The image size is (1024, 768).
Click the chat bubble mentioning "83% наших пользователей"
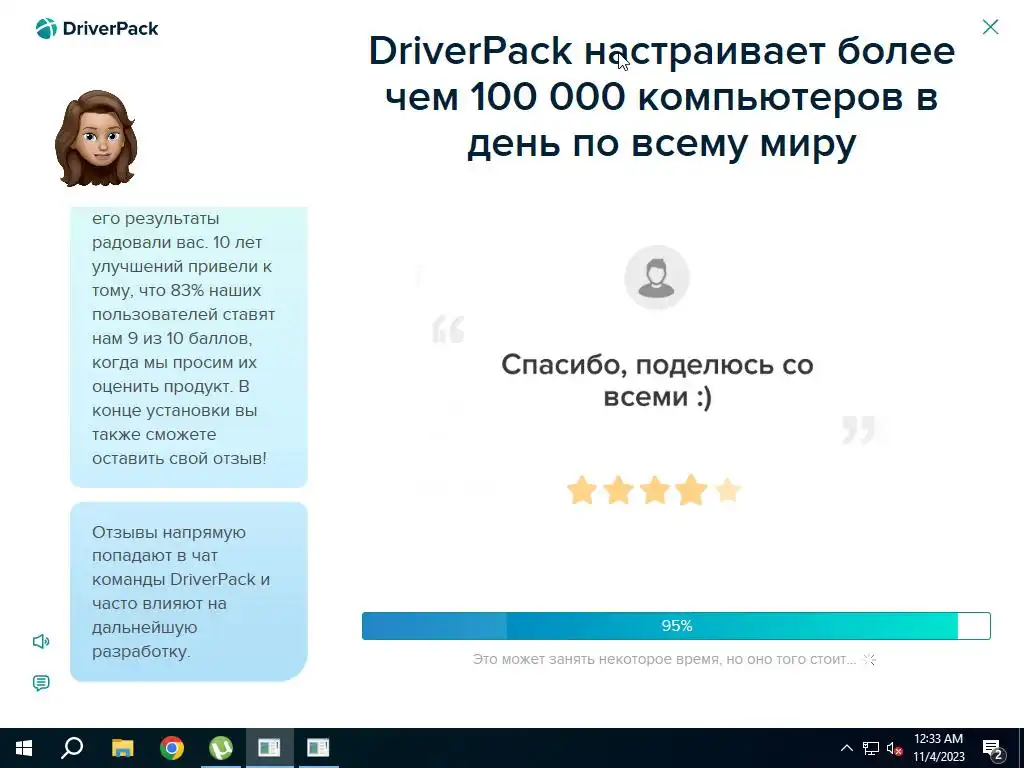(189, 347)
